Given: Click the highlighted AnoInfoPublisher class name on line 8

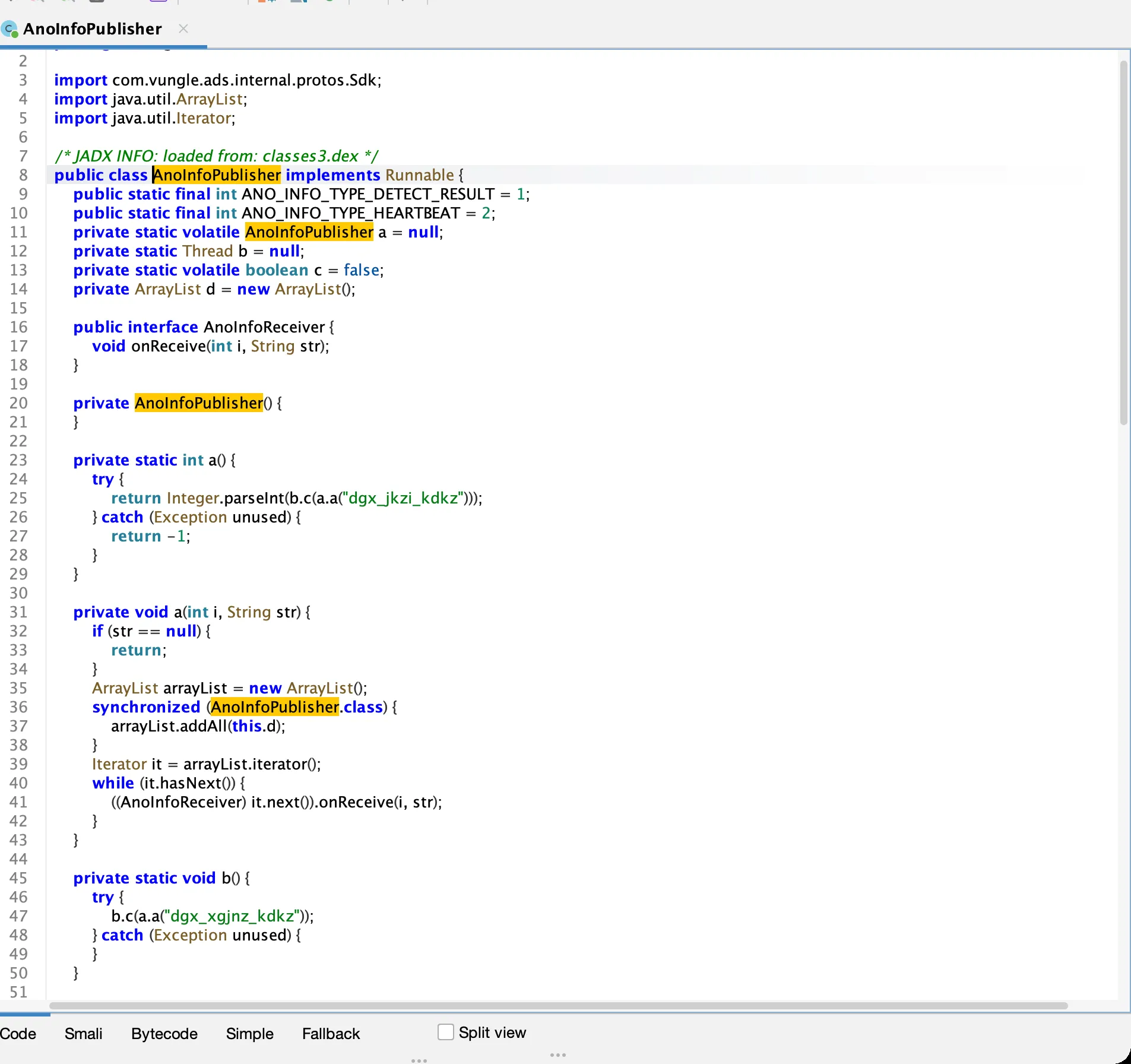Looking at the screenshot, I should [217, 175].
